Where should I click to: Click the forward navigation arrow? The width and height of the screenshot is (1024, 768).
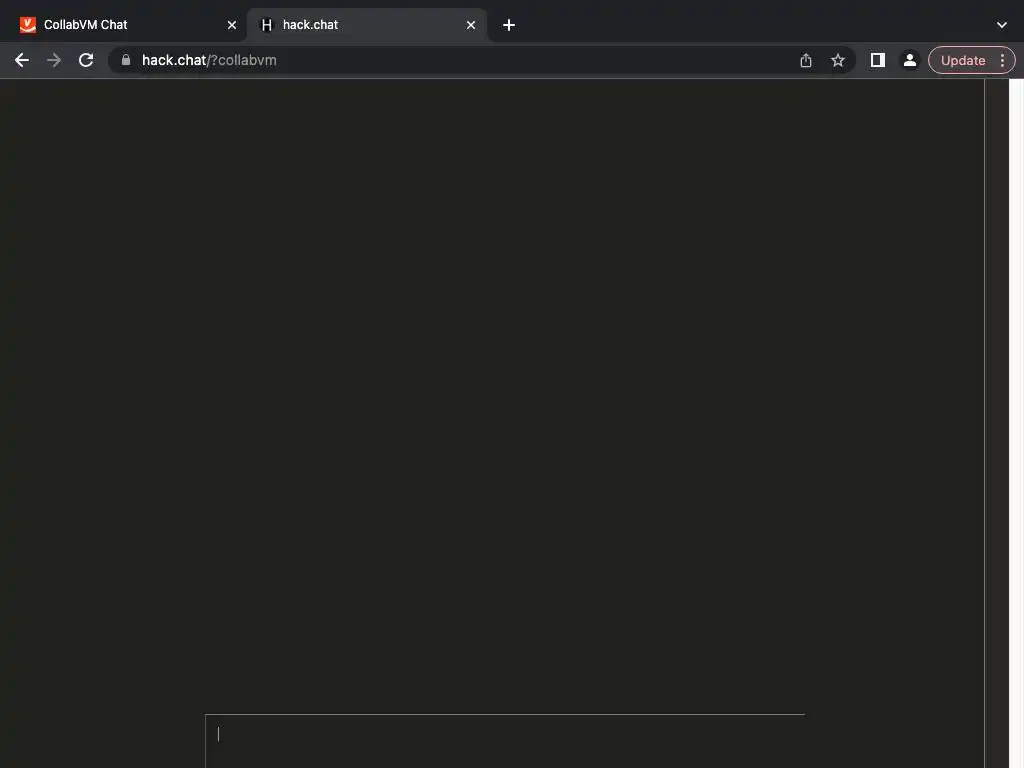54,60
